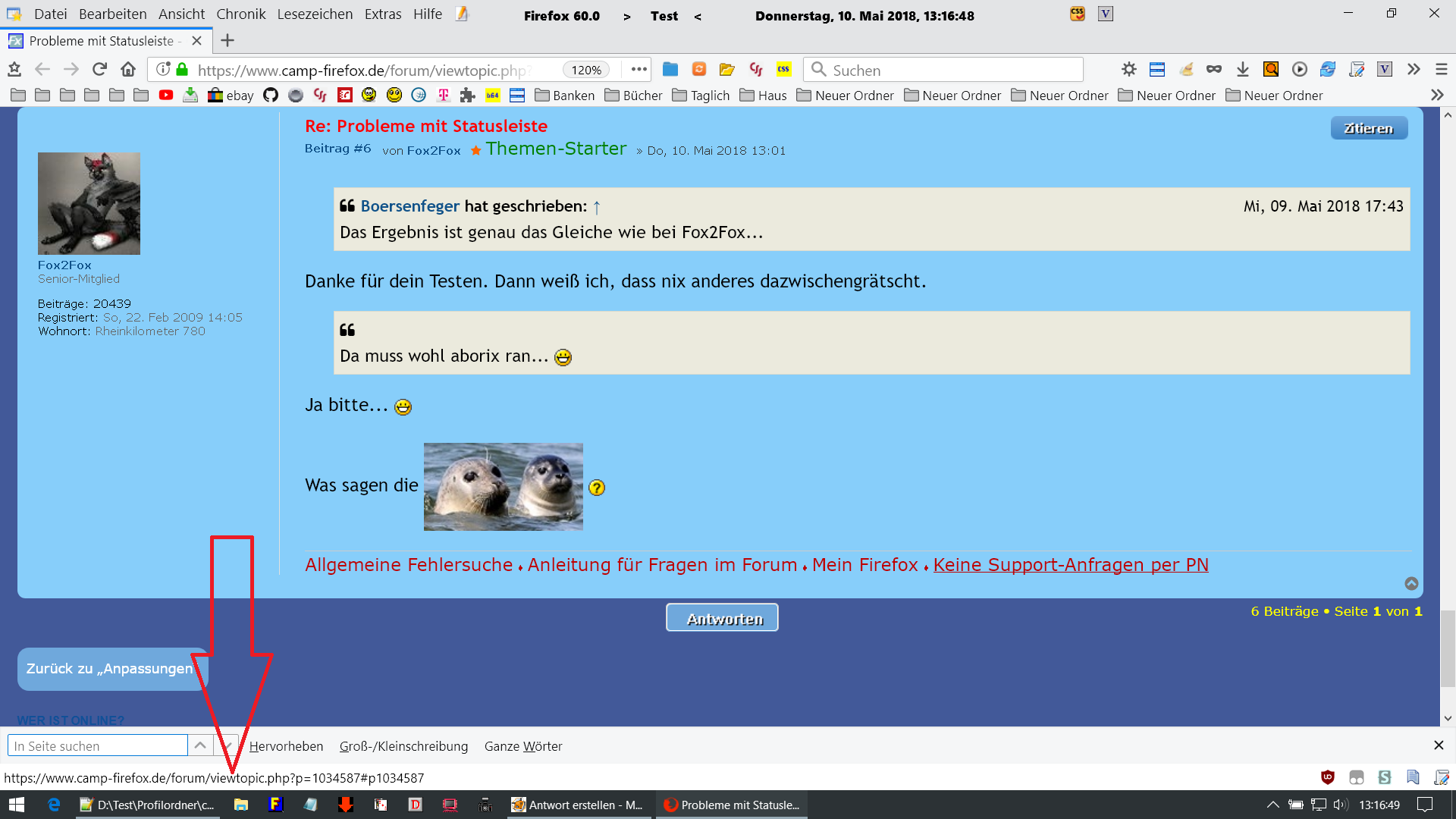The height and width of the screenshot is (819, 1456).
Task: Open Keine Support-Anfragen per PN link
Action: point(1070,565)
